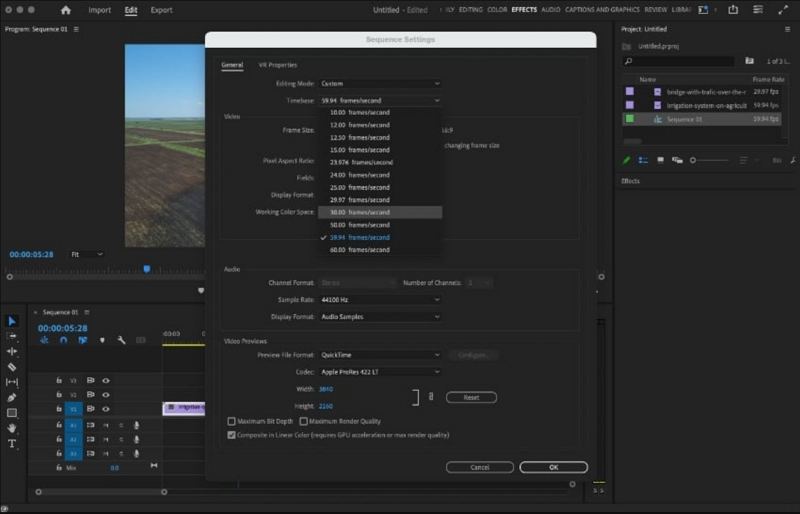The width and height of the screenshot is (800, 514).
Task: Select the Rectangle tool
Action: point(12,413)
